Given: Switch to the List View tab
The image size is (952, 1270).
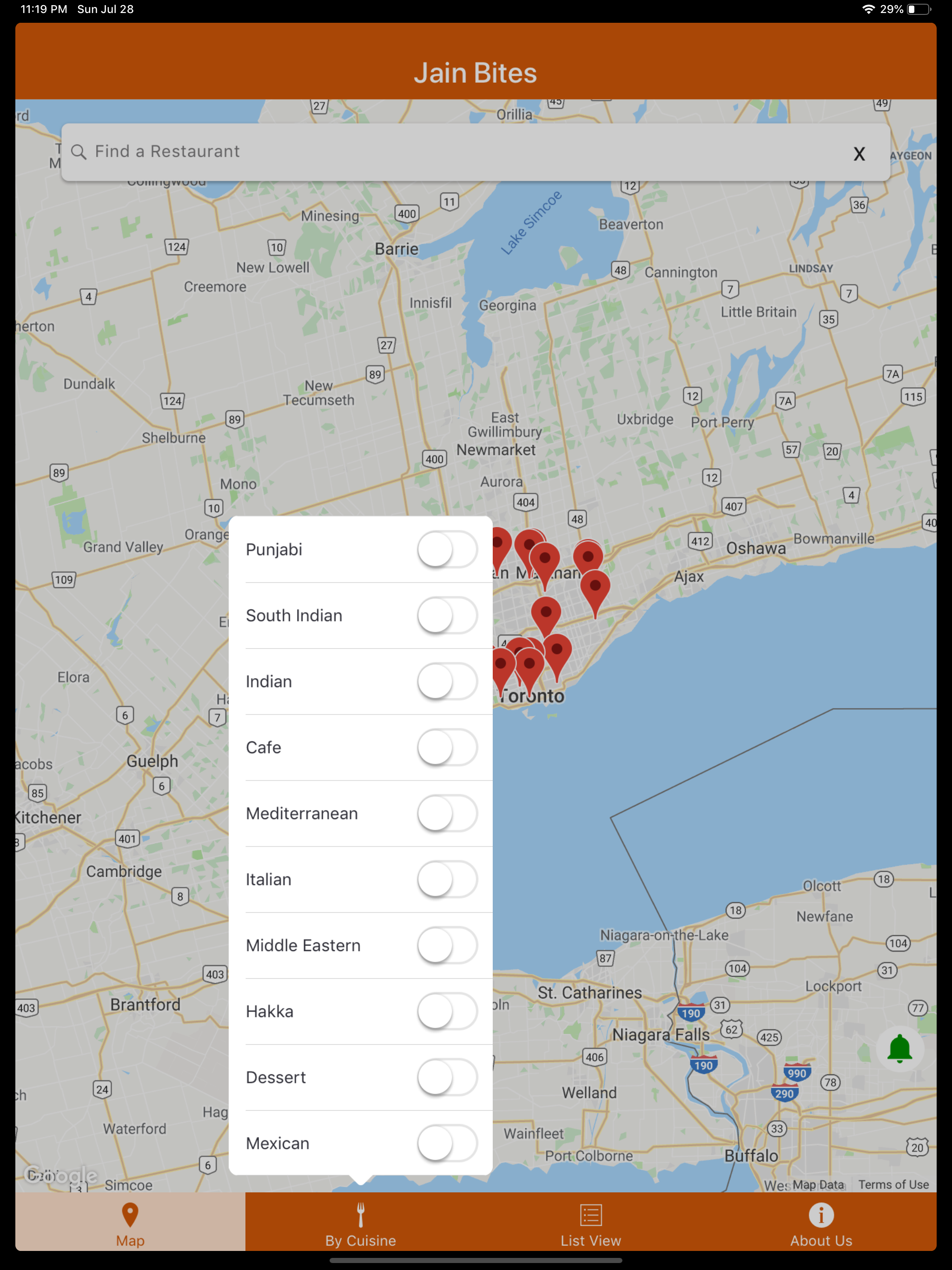Looking at the screenshot, I should pos(591,1222).
